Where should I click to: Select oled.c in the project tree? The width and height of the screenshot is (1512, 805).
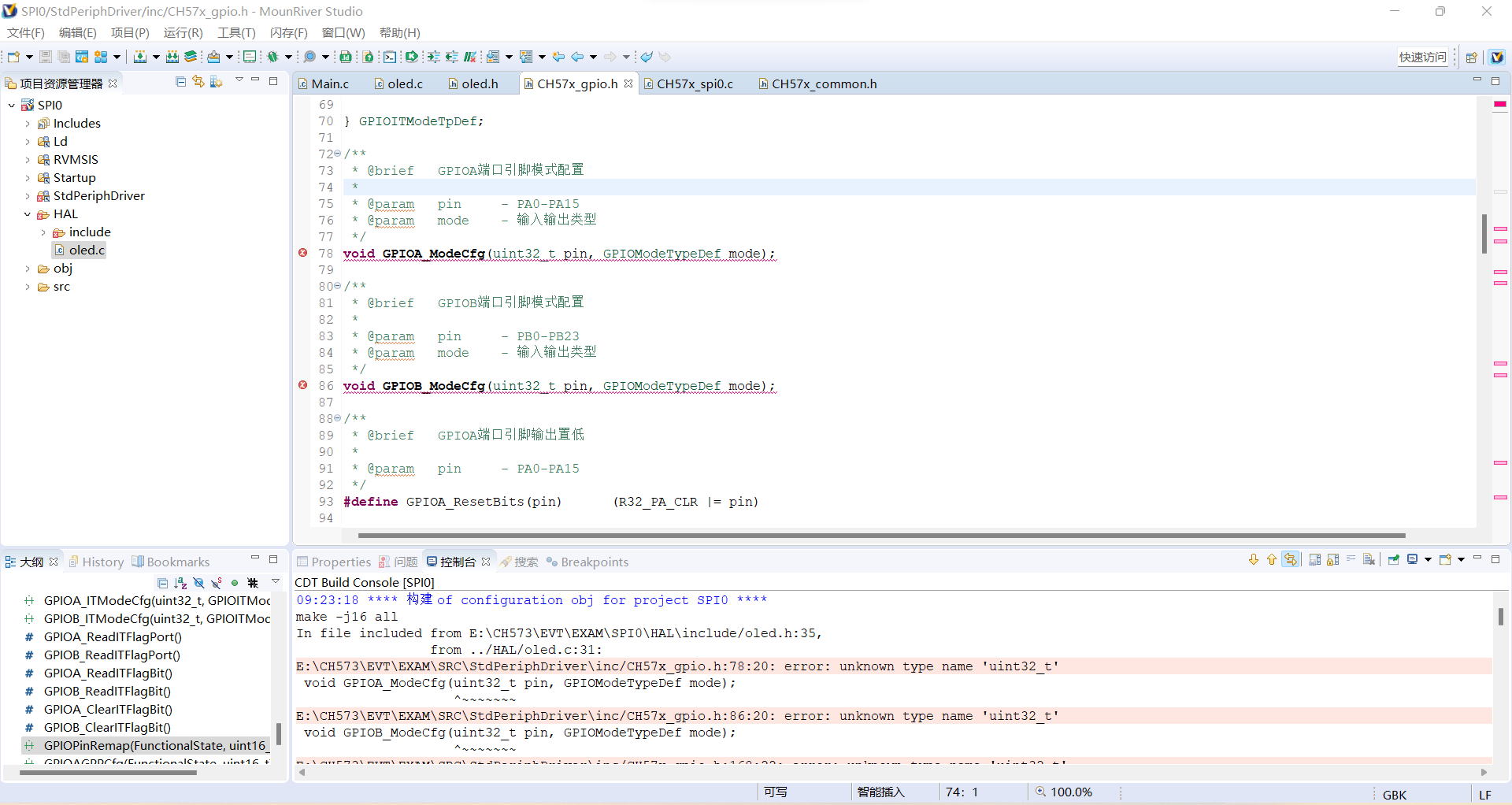point(80,250)
